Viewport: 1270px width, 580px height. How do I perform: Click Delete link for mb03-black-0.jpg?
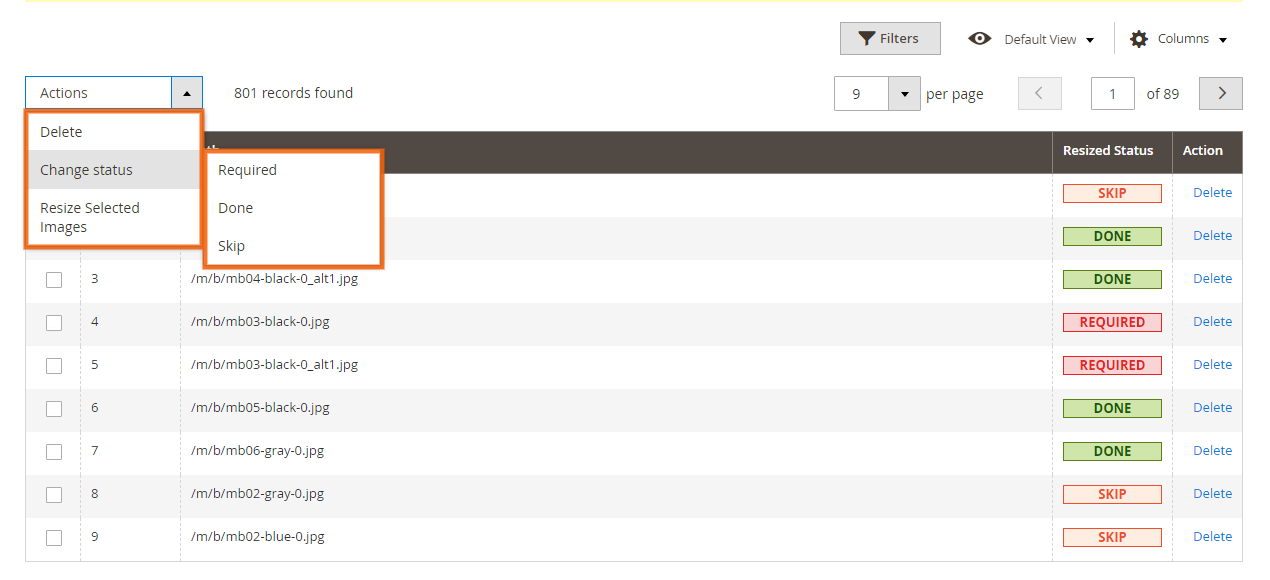pos(1211,321)
